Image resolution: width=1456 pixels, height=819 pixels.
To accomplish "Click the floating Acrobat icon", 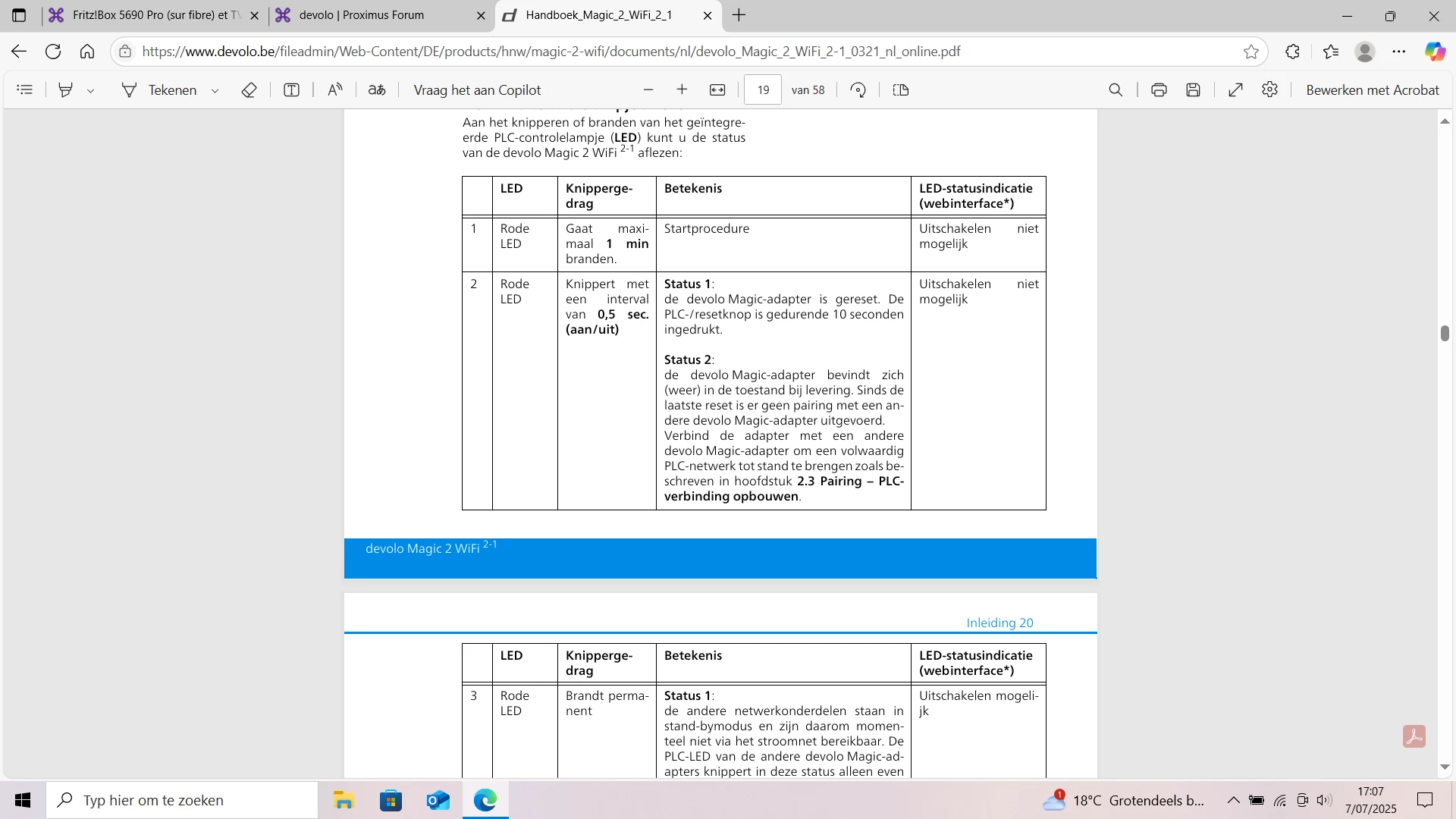I will click(x=1414, y=736).
